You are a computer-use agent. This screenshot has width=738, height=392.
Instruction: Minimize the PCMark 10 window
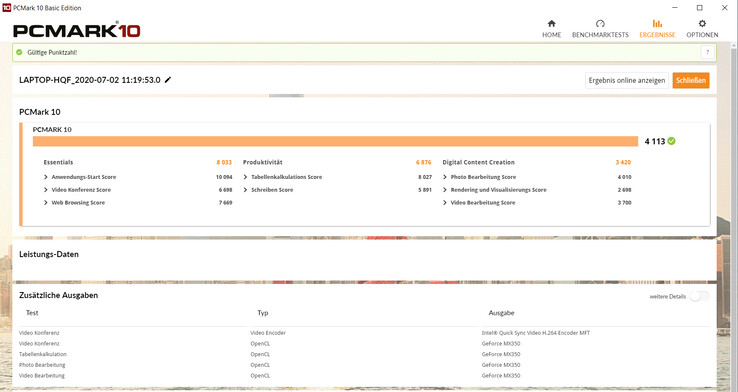675,8
